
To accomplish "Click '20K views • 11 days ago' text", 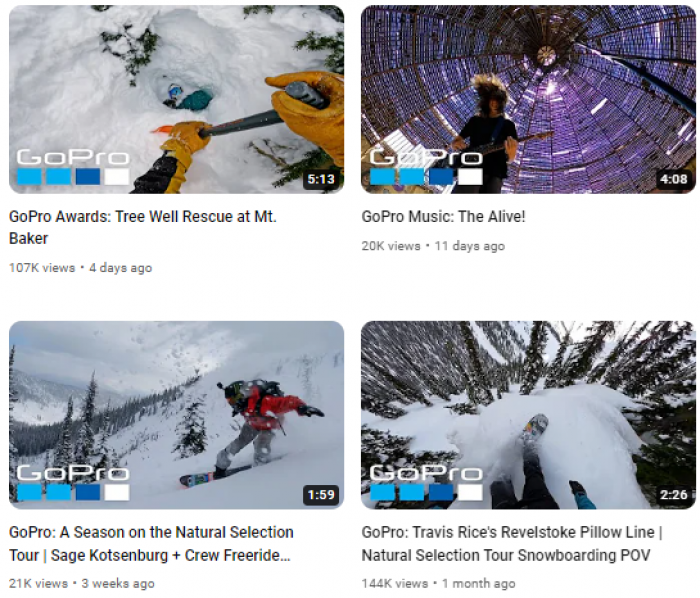I will [433, 246].
